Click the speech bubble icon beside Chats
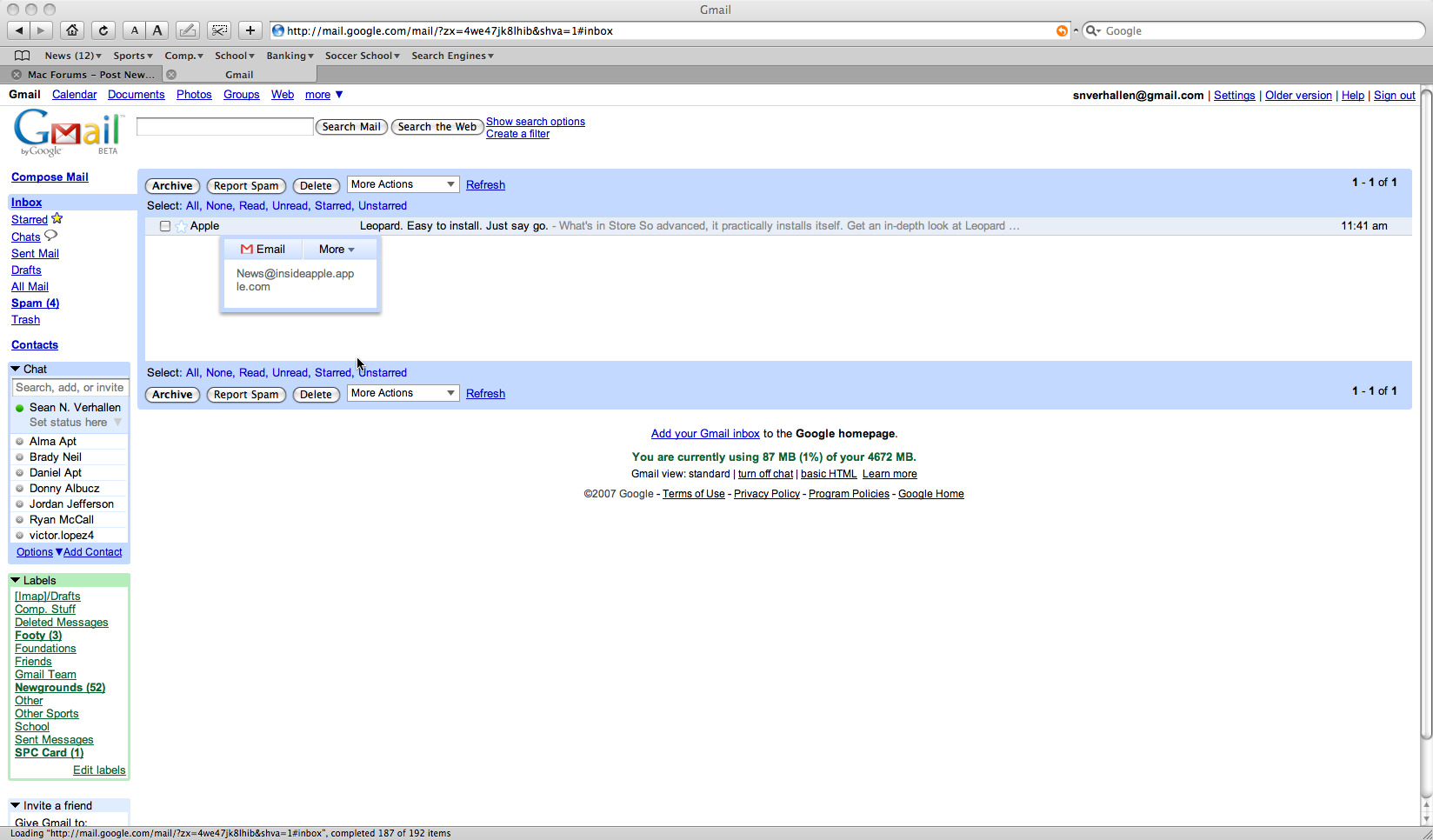 coord(50,236)
